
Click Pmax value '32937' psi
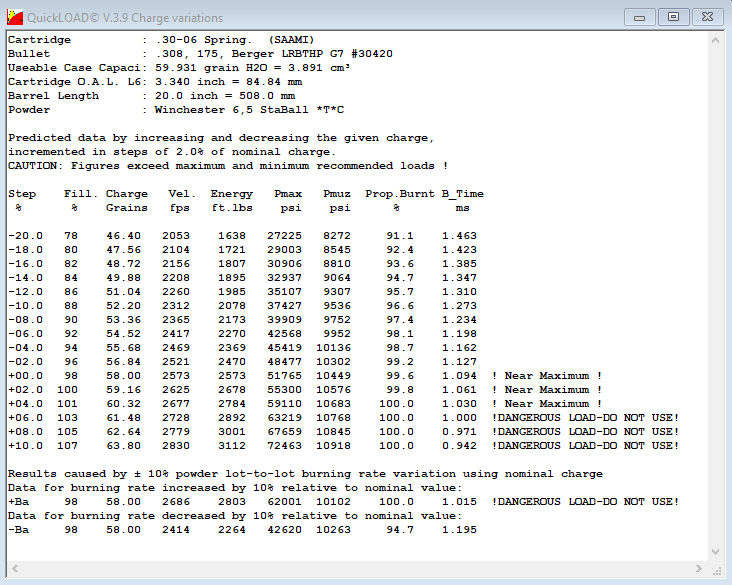click(x=284, y=278)
